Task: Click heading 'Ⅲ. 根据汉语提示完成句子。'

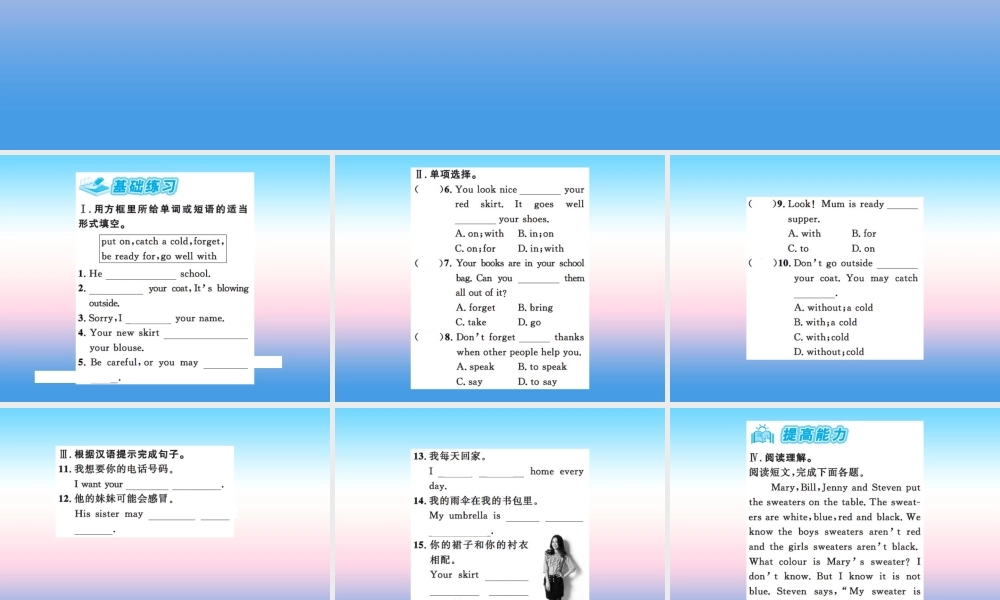Action: pyautogui.click(x=122, y=454)
